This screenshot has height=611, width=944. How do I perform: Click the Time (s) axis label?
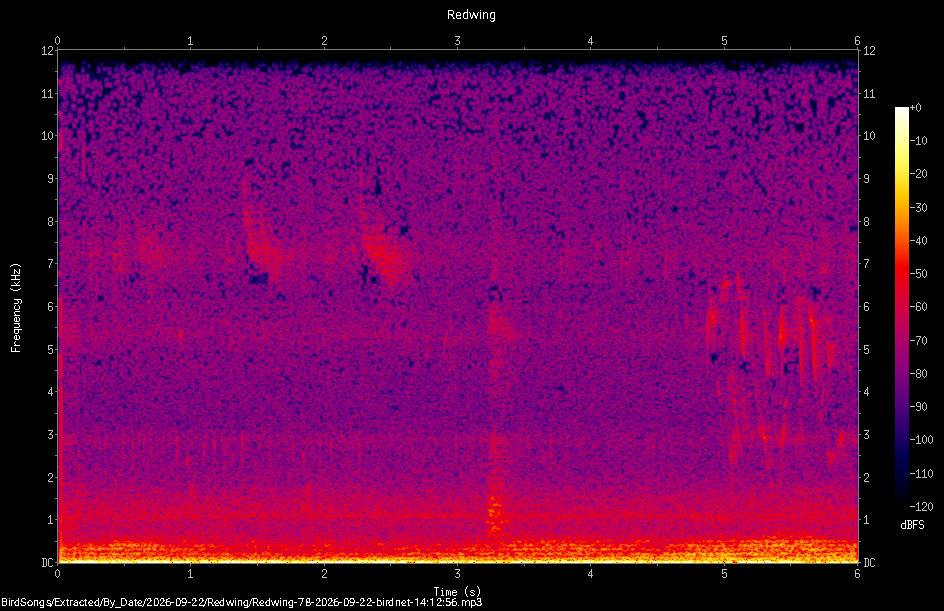pyautogui.click(x=457, y=591)
